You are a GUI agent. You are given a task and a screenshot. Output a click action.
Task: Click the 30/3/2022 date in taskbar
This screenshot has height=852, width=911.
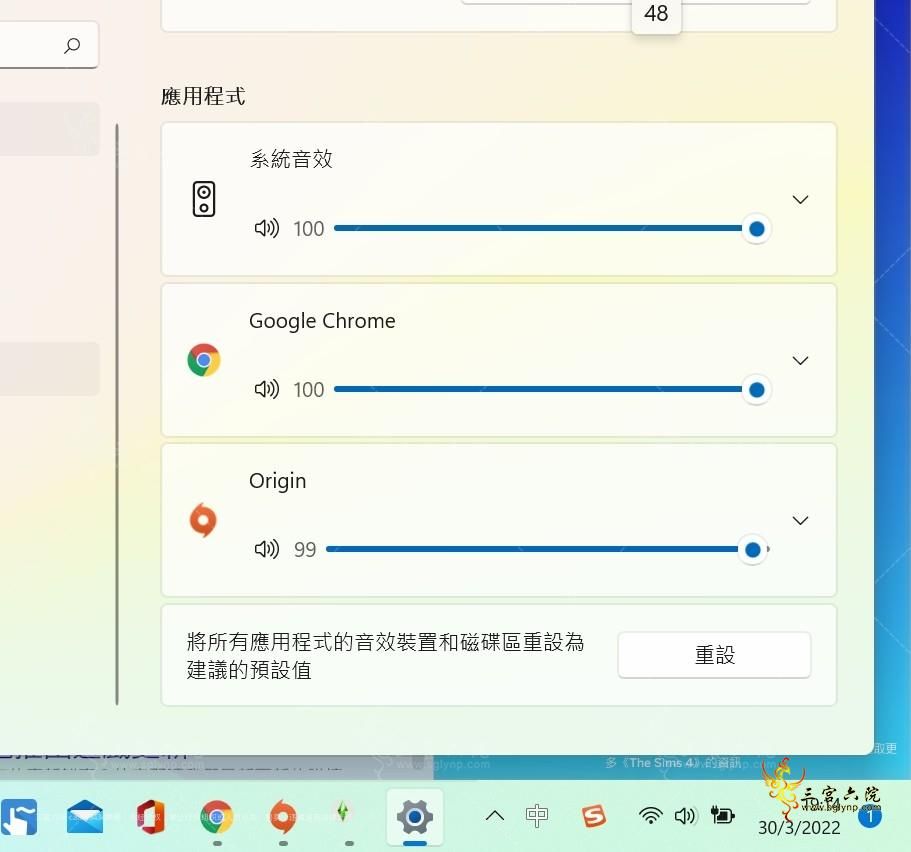[x=799, y=828]
